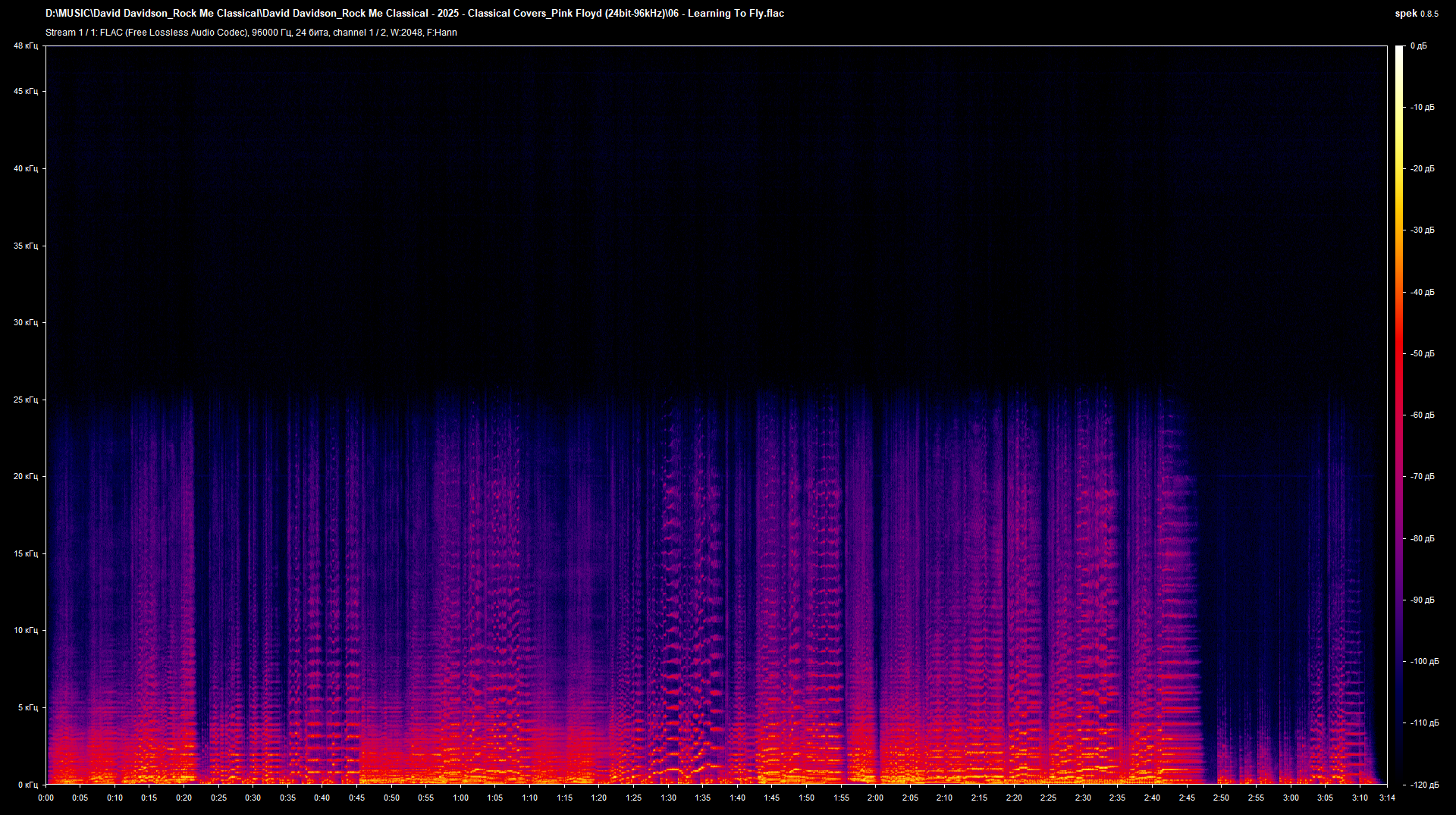Click the -60 дБ level label
This screenshot has height=815, width=1456.
coord(1423,415)
